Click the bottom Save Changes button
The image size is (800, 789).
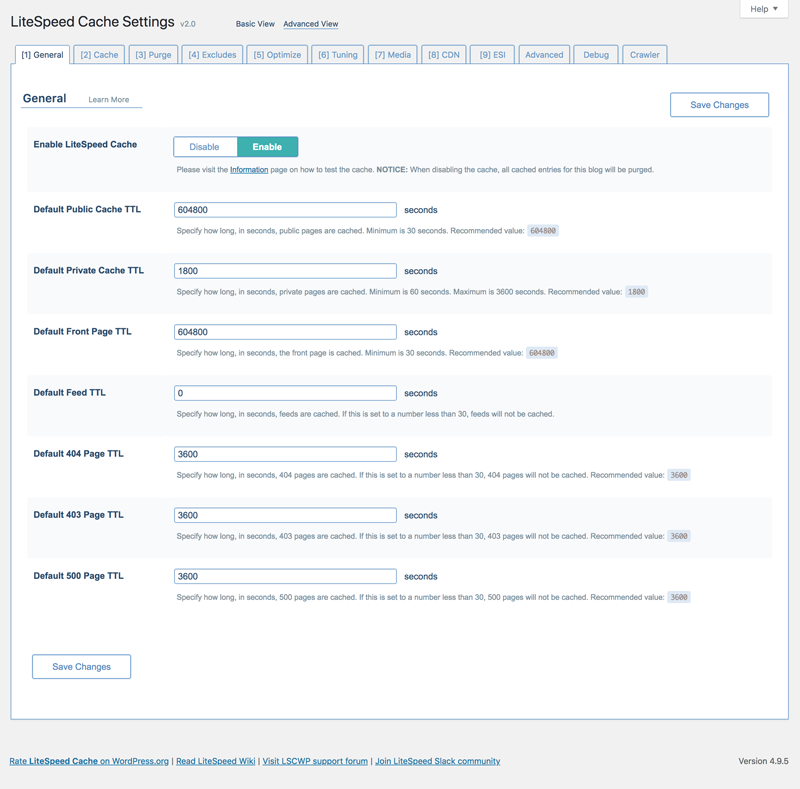click(x=82, y=667)
